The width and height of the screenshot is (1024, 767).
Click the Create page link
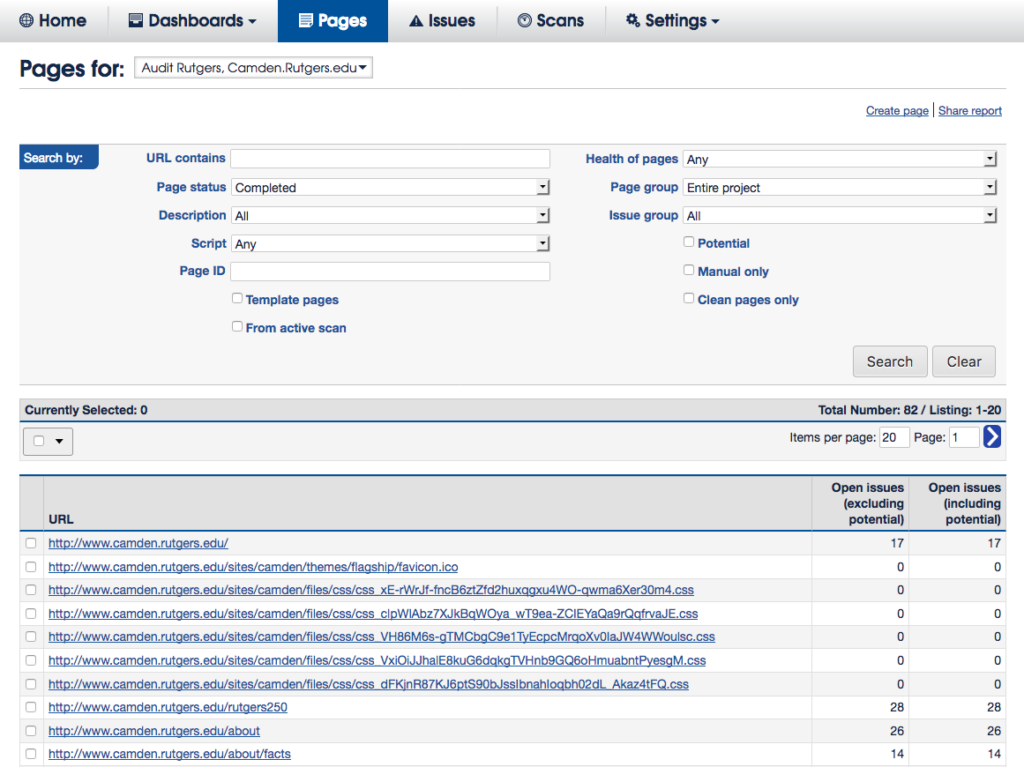pos(897,111)
